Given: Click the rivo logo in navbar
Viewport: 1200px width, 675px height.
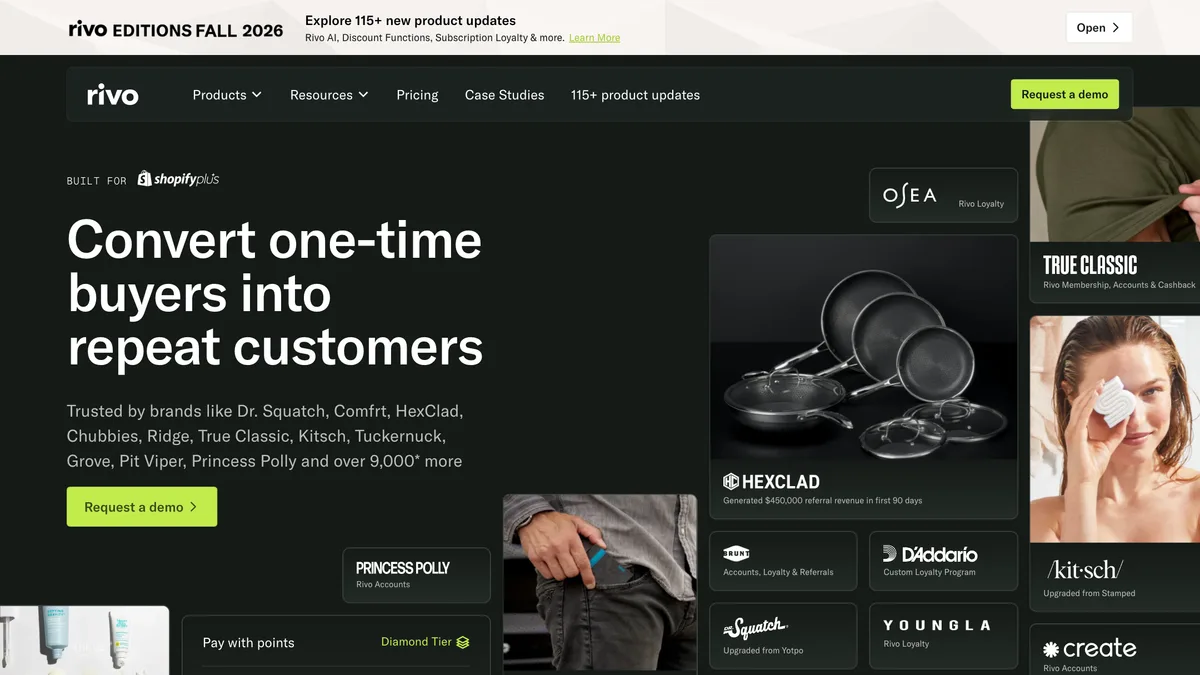Looking at the screenshot, I should (113, 95).
